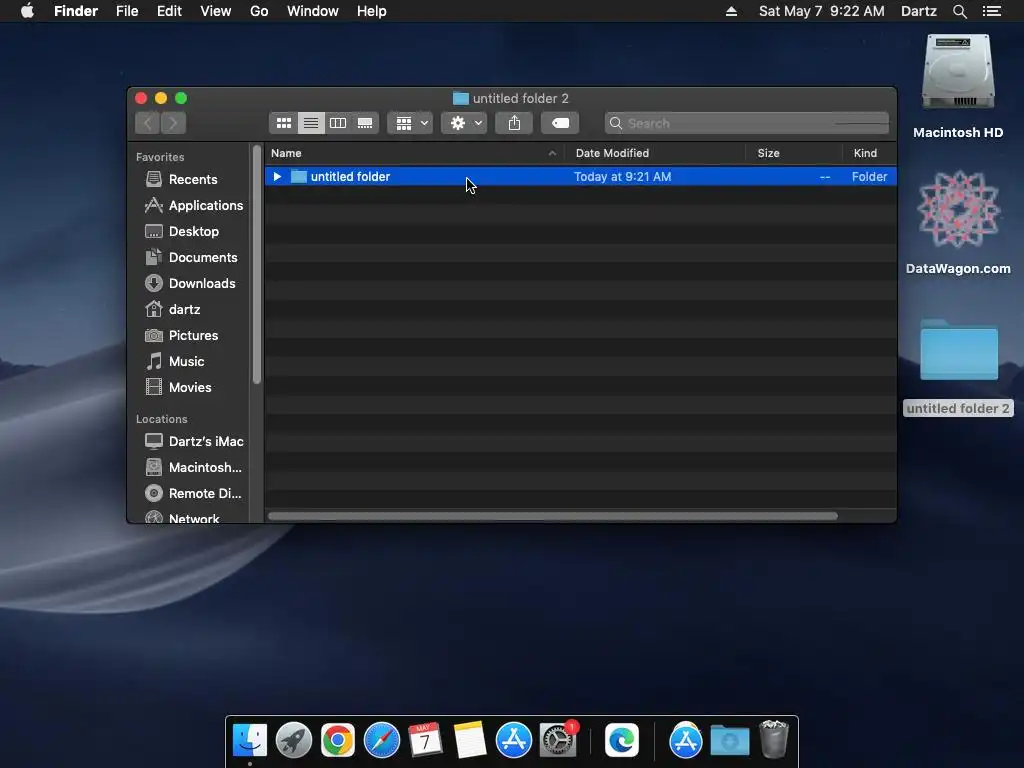1024x768 pixels.
Task: Open the Help menu
Action: click(372, 11)
